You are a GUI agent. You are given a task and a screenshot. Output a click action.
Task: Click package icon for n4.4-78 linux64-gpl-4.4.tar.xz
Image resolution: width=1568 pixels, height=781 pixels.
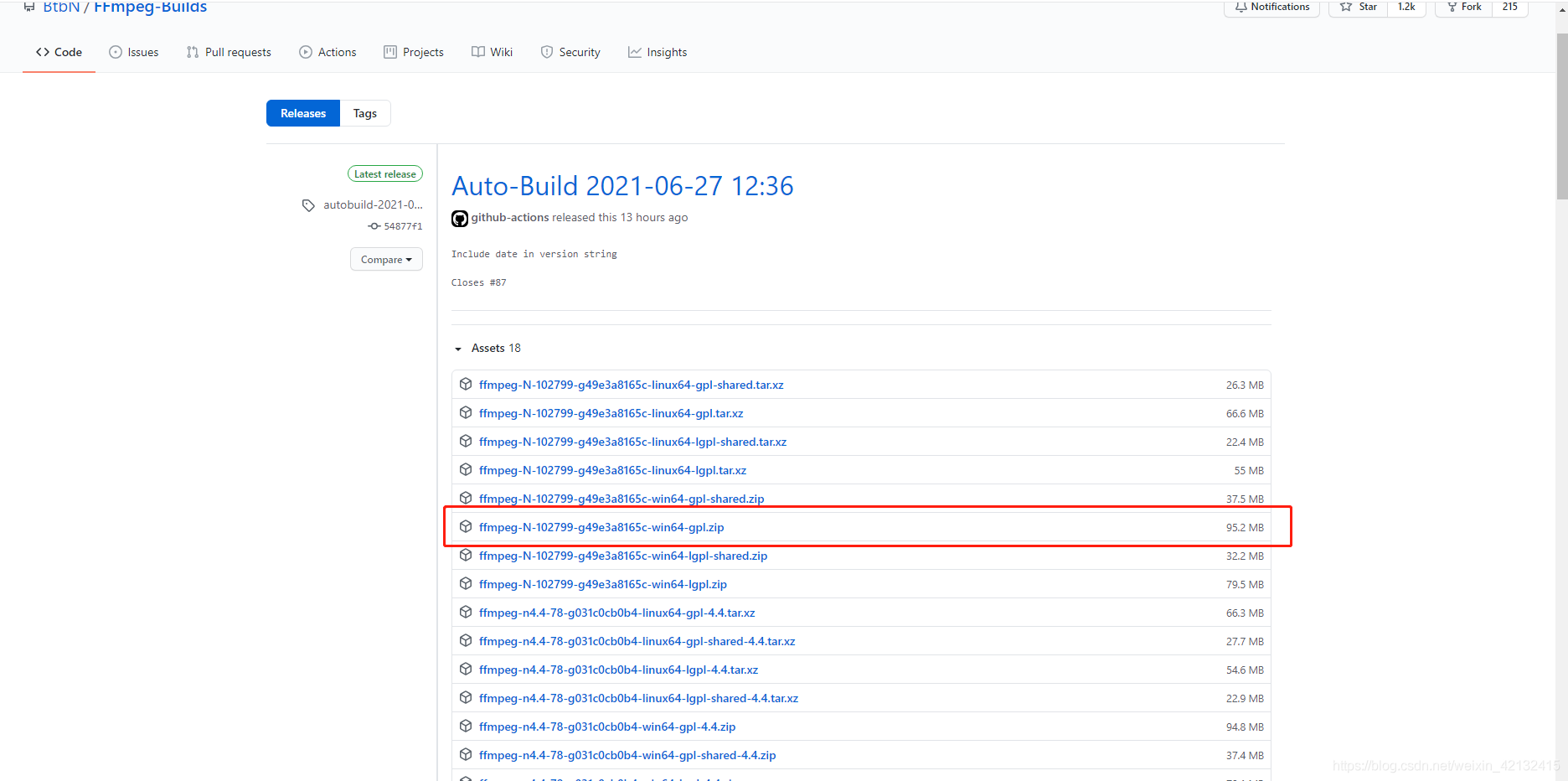point(466,612)
